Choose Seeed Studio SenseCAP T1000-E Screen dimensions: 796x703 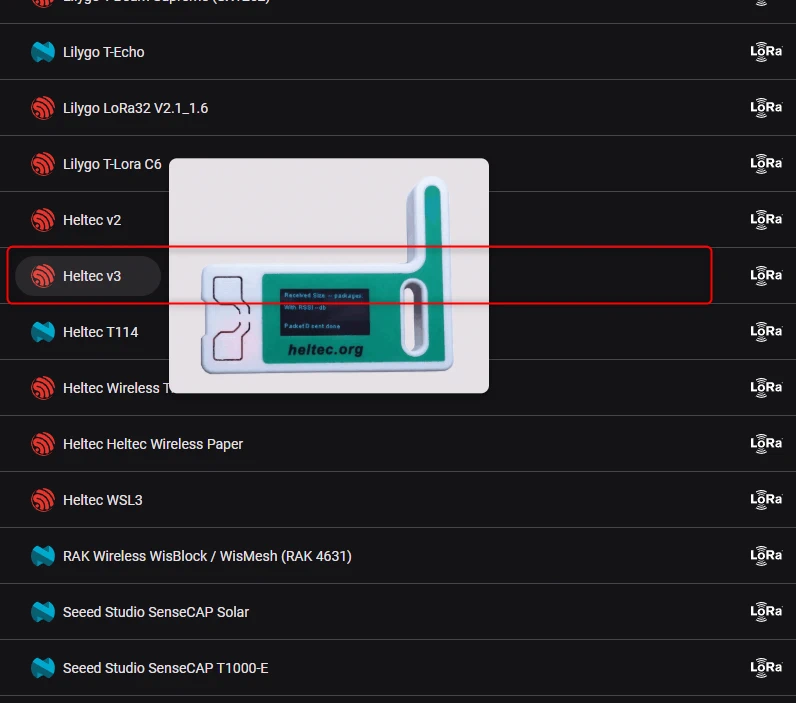[398, 667]
